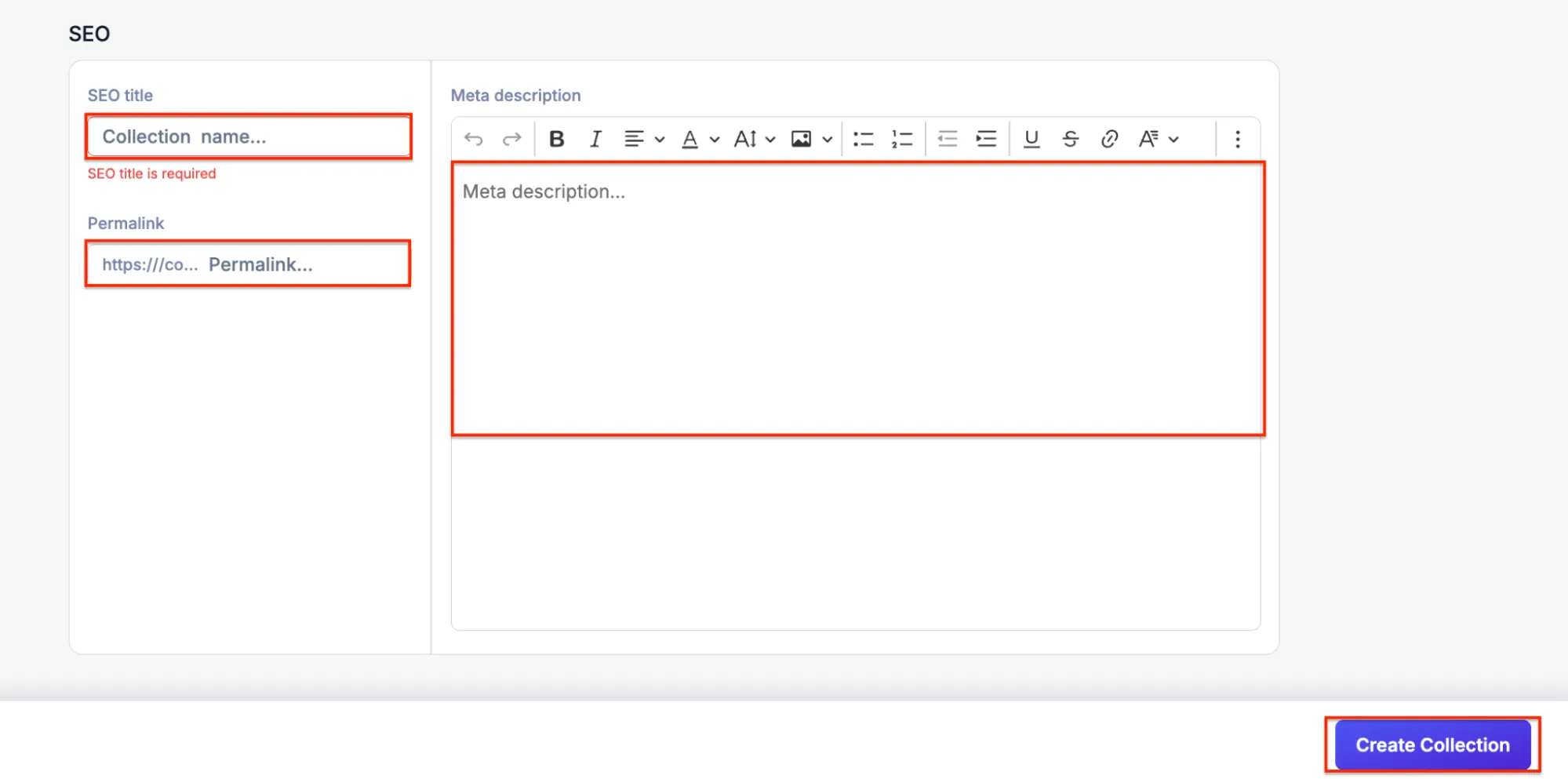Image resolution: width=1568 pixels, height=779 pixels.
Task: Increase indent of the text
Action: tap(986, 140)
